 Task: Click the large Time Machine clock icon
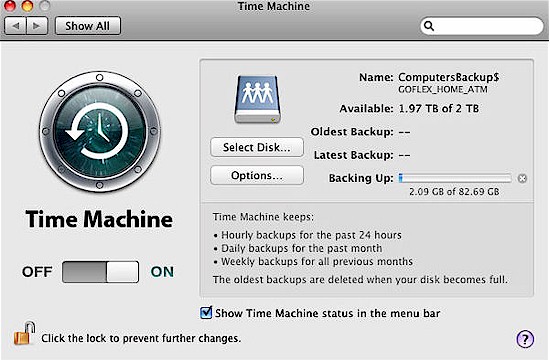click(x=100, y=132)
